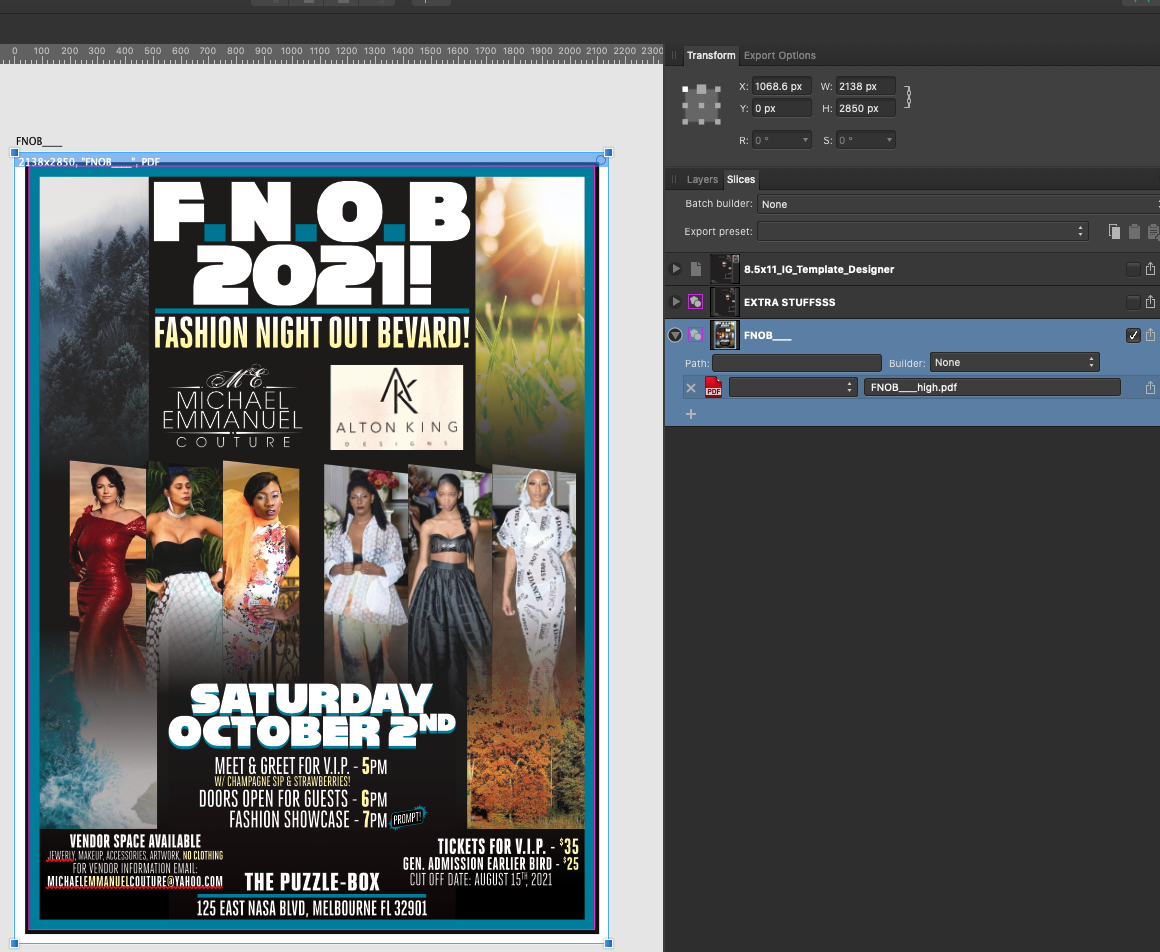The image size is (1160, 952).
Task: Click the slice type icon of EXTRA STUFFSSS
Action: [x=695, y=302]
